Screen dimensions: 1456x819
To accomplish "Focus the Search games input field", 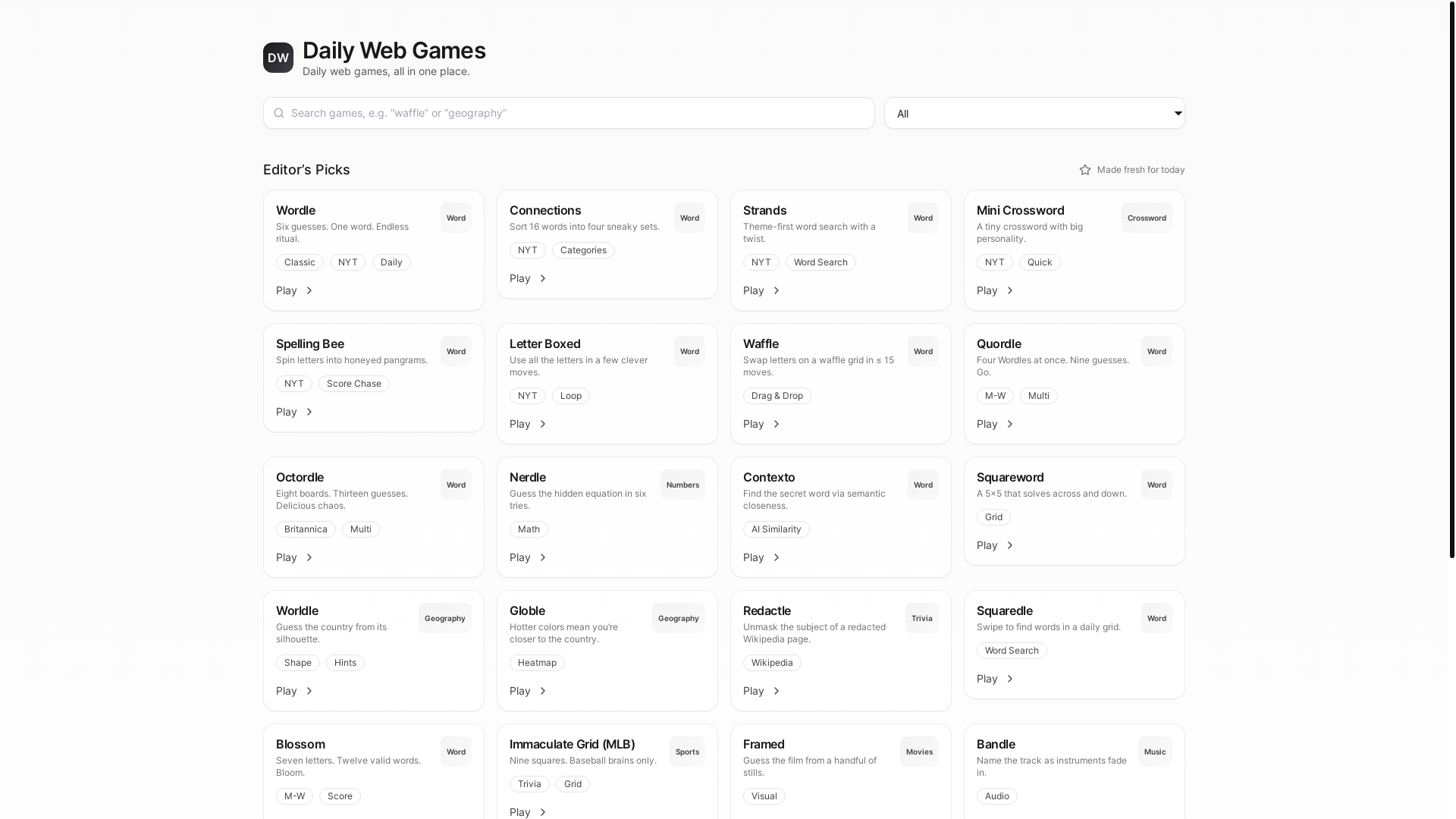I will (569, 113).
